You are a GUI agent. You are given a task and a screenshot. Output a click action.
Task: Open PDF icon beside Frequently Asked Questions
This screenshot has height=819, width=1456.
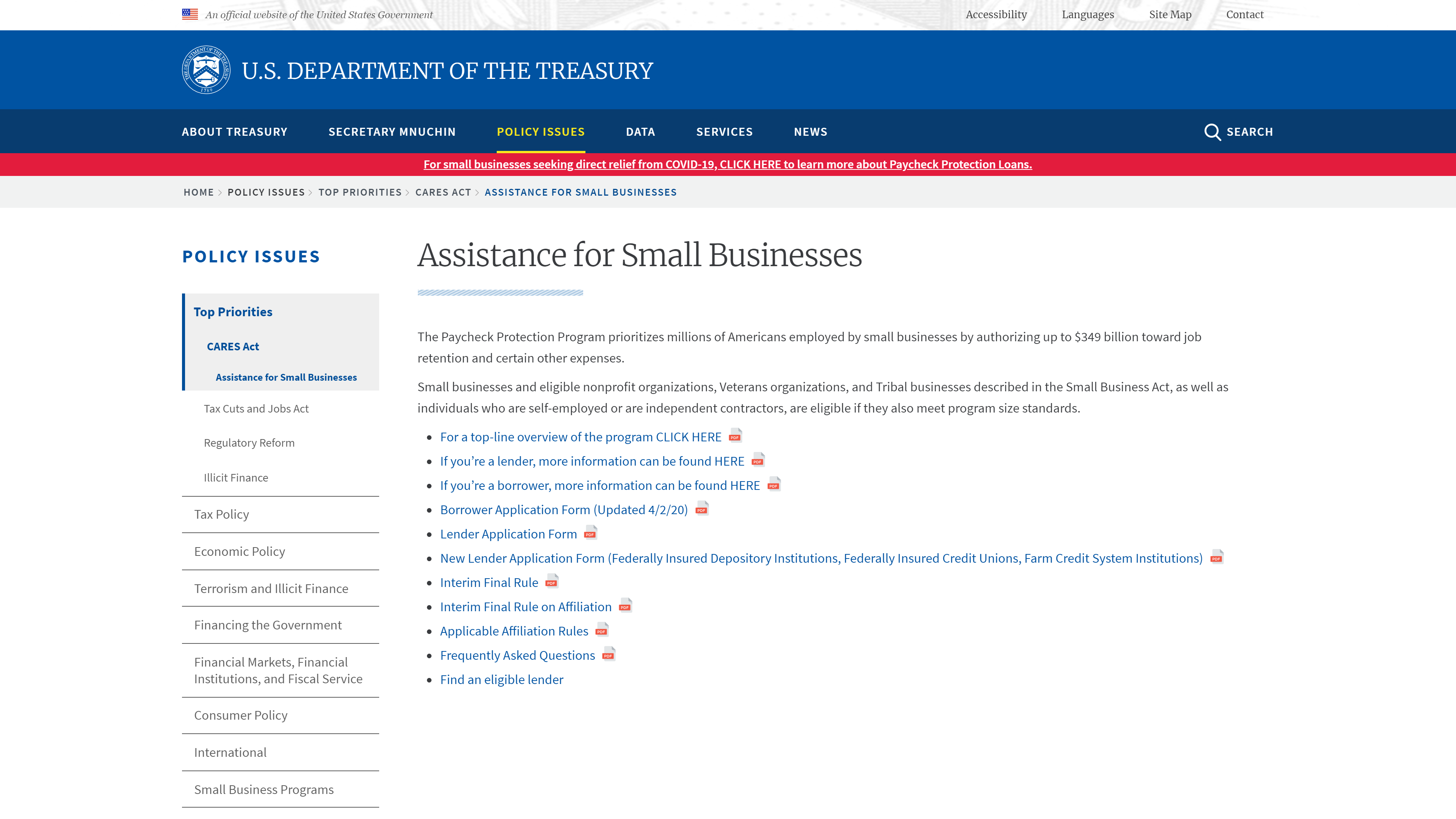[609, 654]
